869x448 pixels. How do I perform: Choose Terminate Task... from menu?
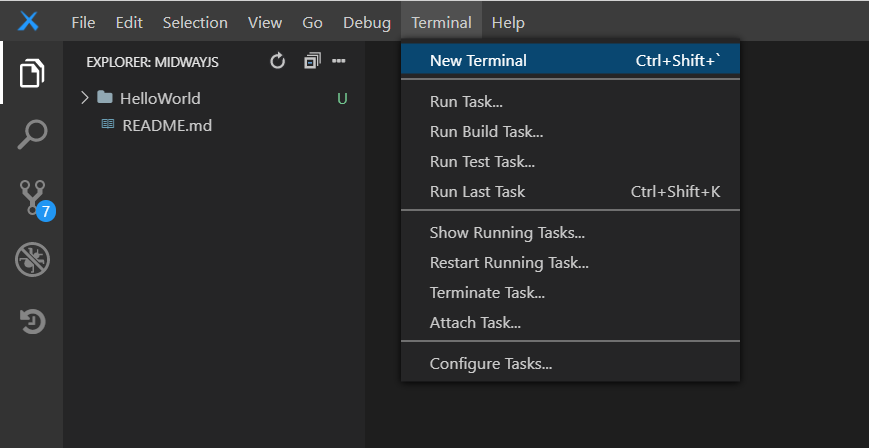487,293
